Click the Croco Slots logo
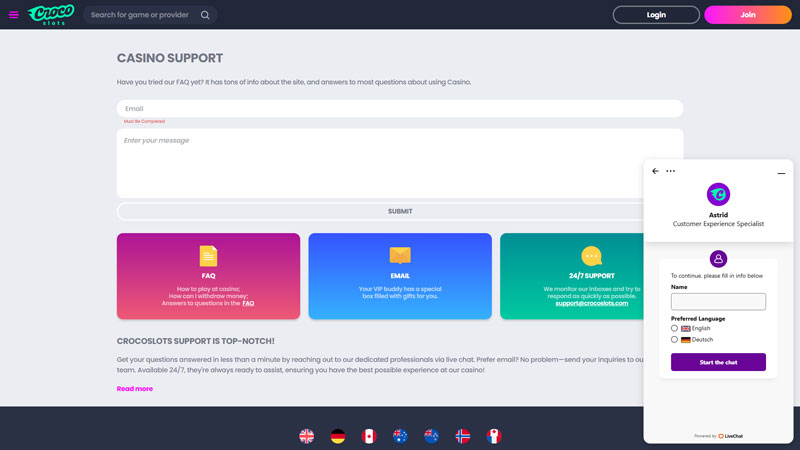 [x=52, y=15]
